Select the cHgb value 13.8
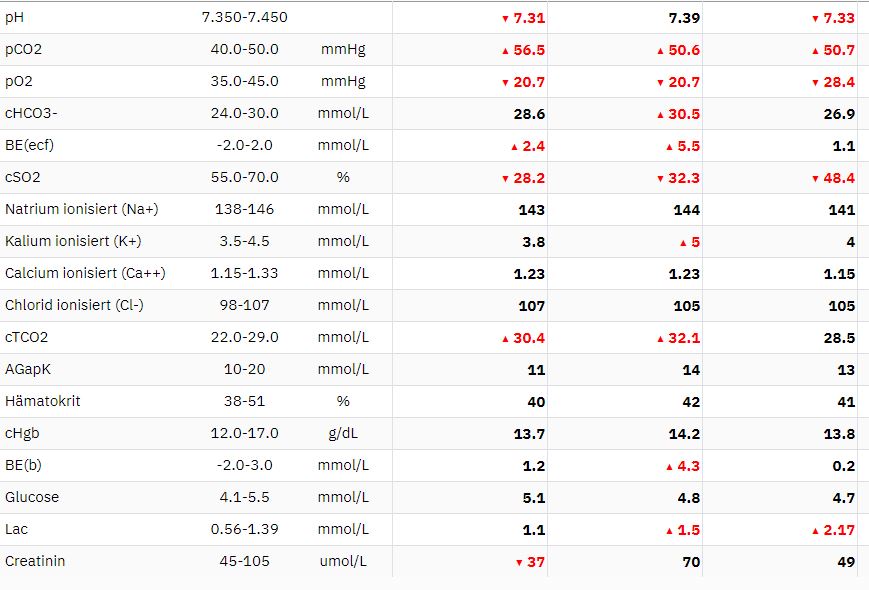The height and width of the screenshot is (590, 869). [839, 434]
